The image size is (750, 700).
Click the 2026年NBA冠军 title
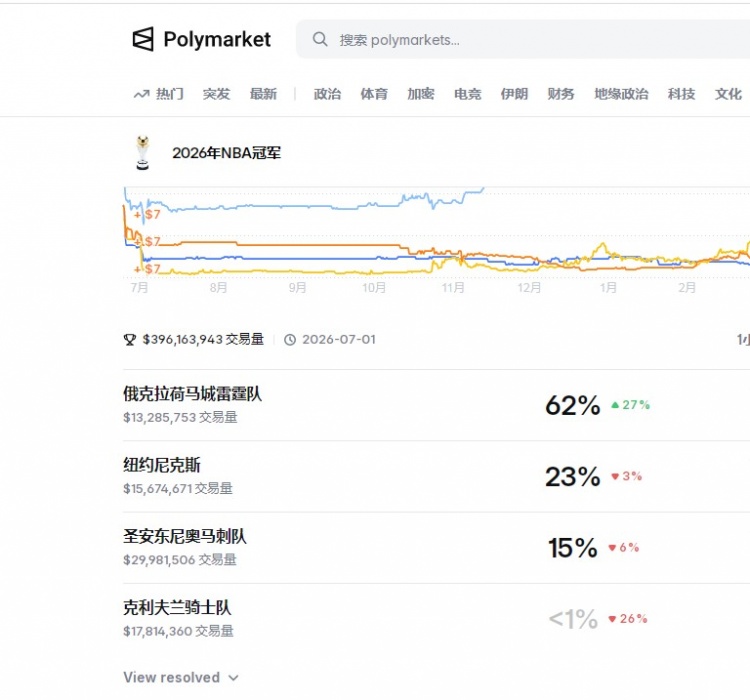click(226, 153)
